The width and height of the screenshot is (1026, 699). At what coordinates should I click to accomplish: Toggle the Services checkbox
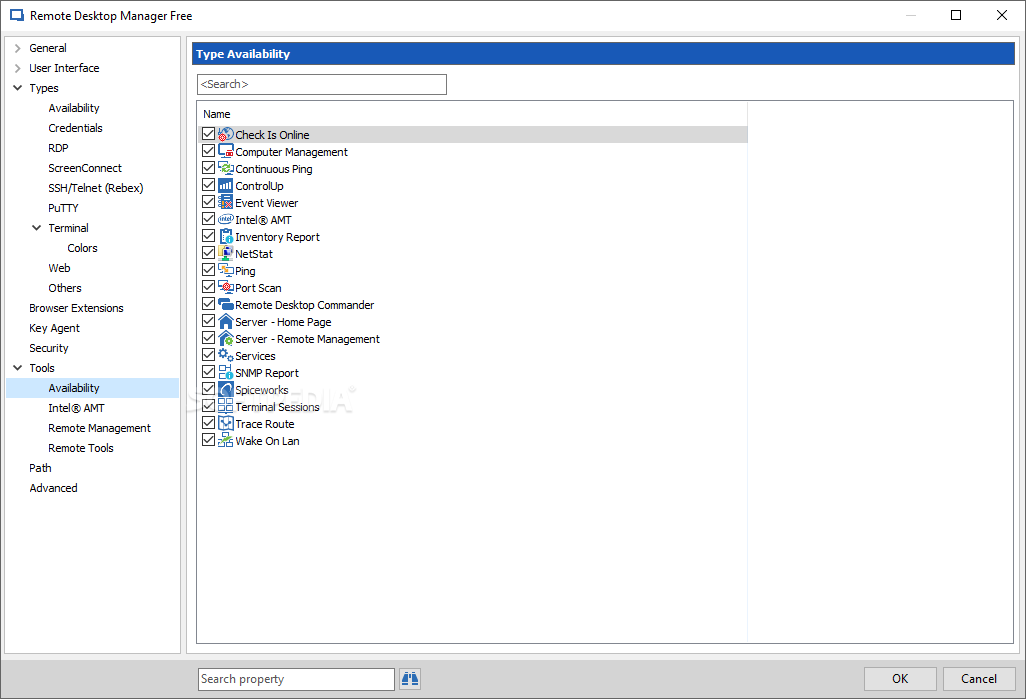tap(208, 355)
